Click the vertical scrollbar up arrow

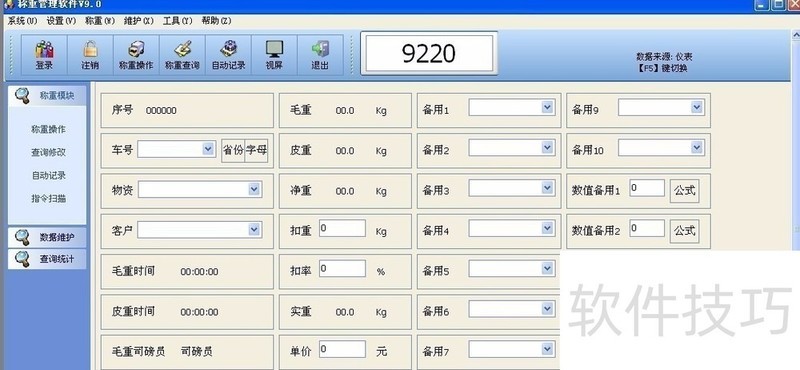pyautogui.click(x=795, y=35)
